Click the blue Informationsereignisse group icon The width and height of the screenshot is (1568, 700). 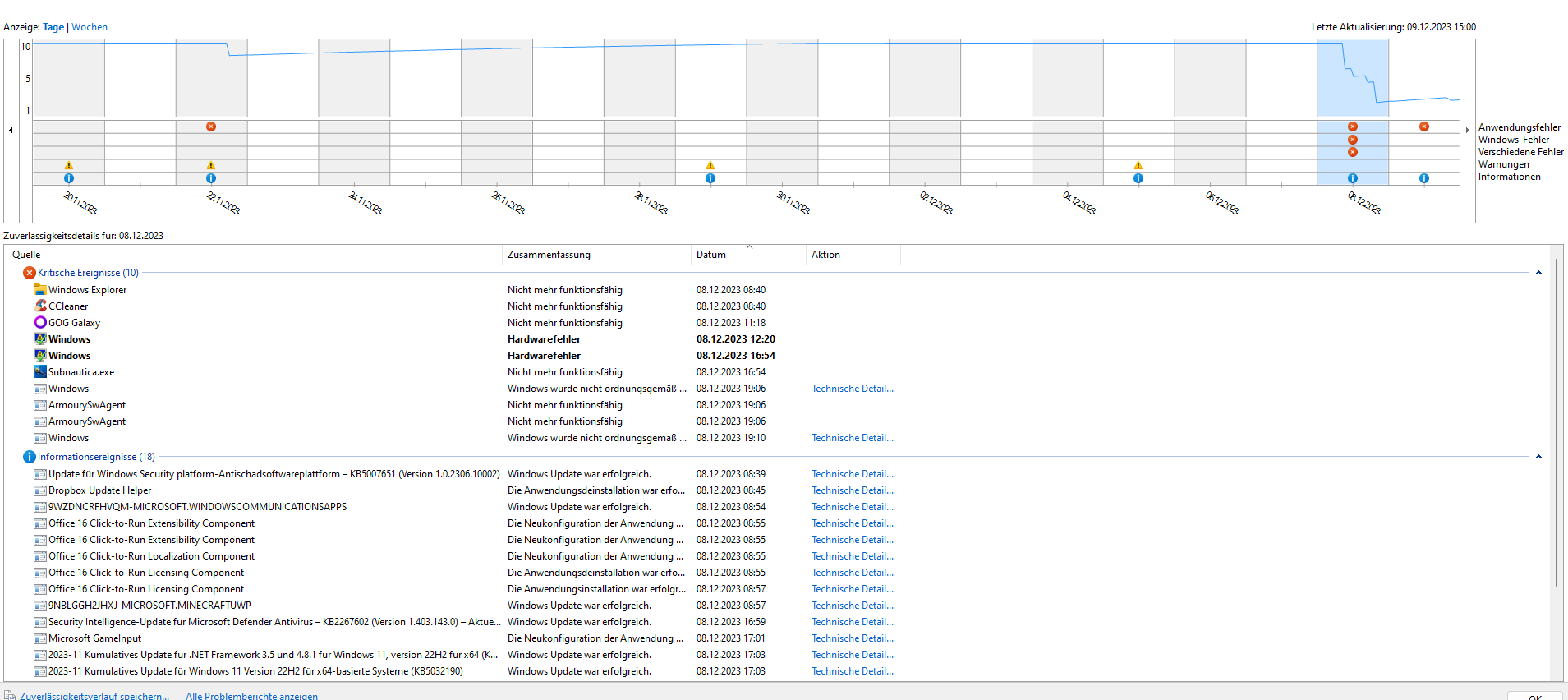tap(30, 457)
